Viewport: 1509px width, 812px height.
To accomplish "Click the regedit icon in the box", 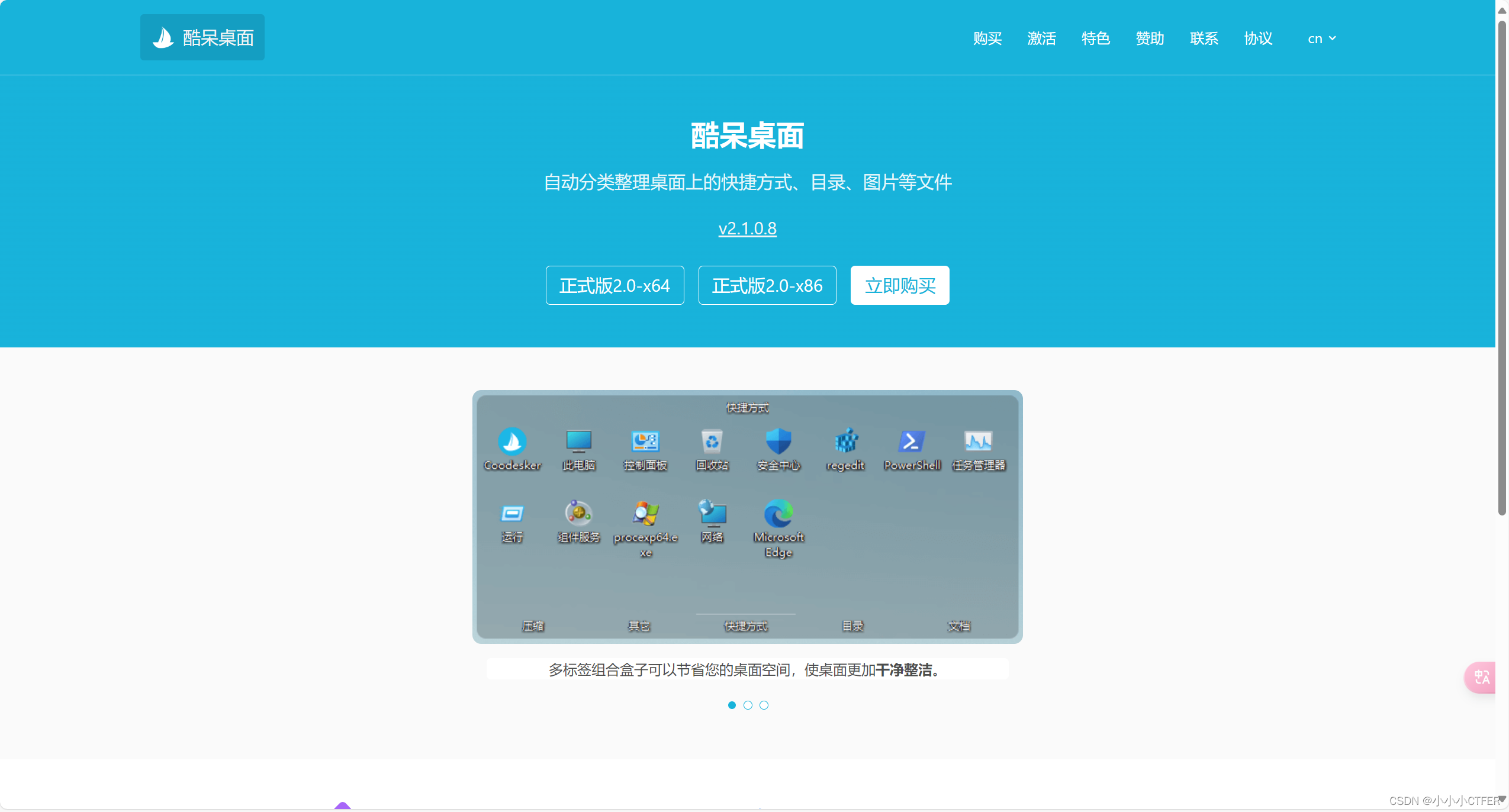I will [845, 441].
